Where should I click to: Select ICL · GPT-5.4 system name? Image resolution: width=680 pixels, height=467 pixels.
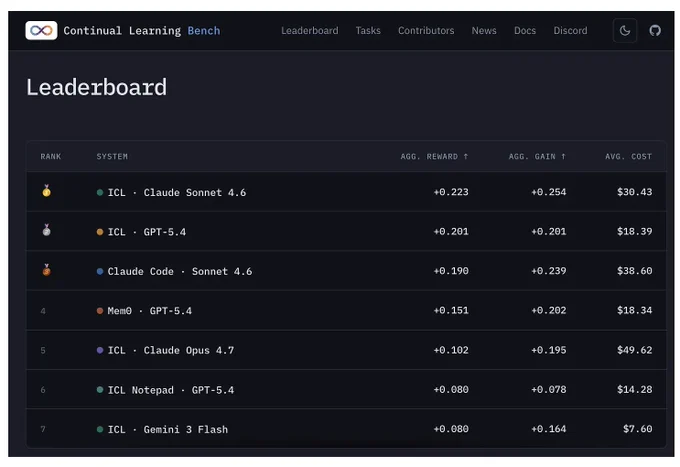pos(147,232)
